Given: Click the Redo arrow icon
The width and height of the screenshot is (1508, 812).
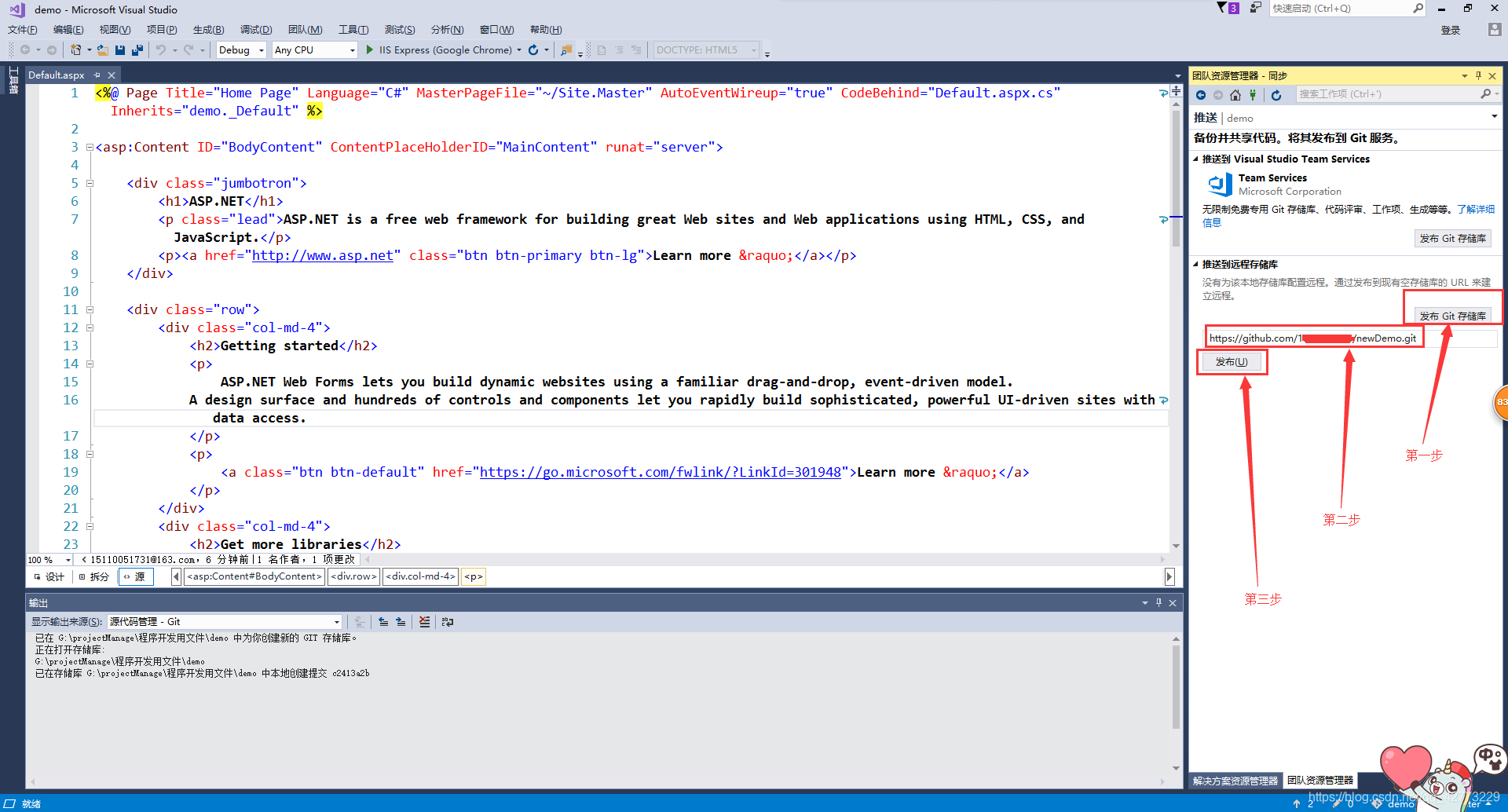Looking at the screenshot, I should [188, 49].
